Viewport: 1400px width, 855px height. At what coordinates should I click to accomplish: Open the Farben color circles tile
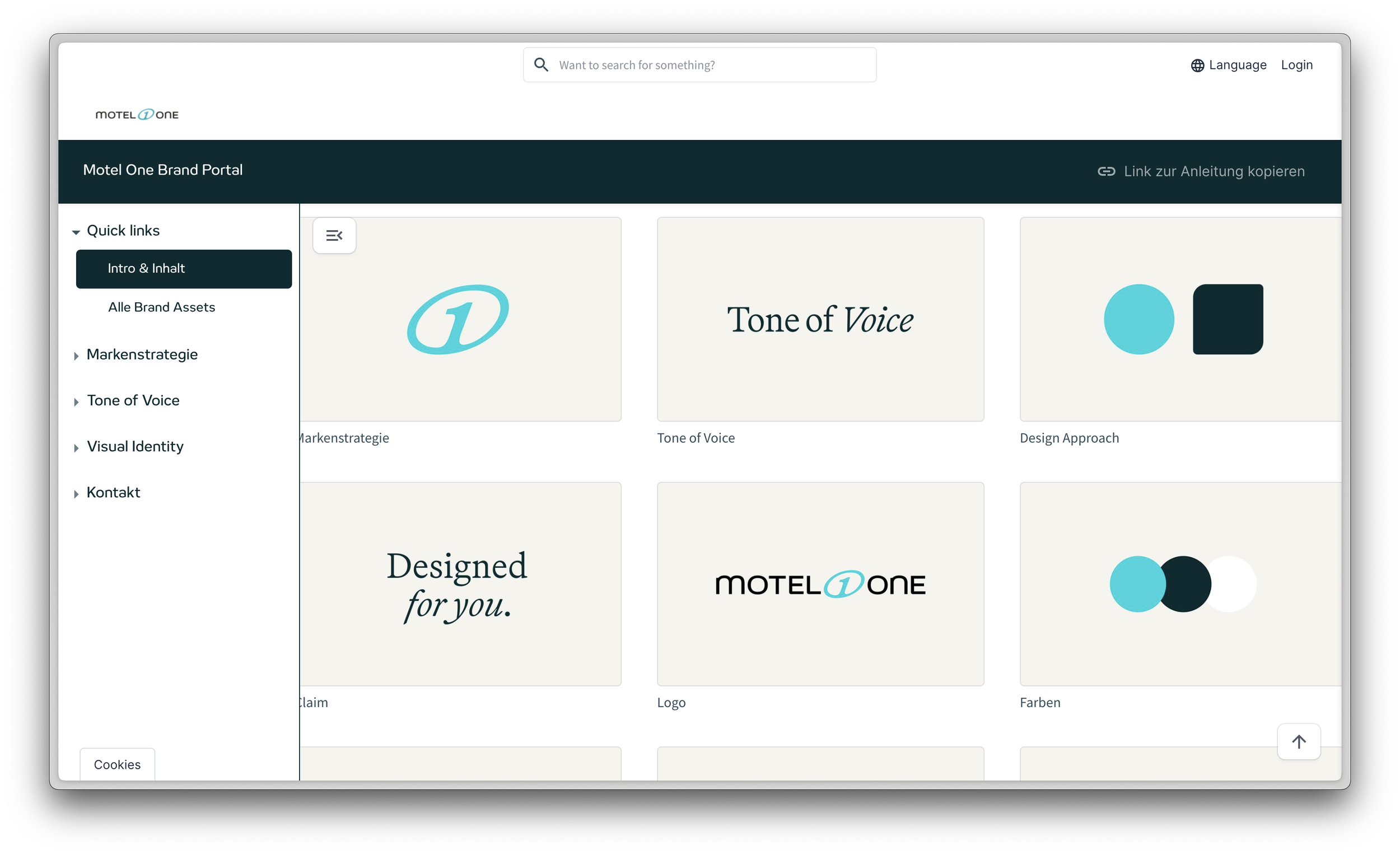pos(1180,584)
